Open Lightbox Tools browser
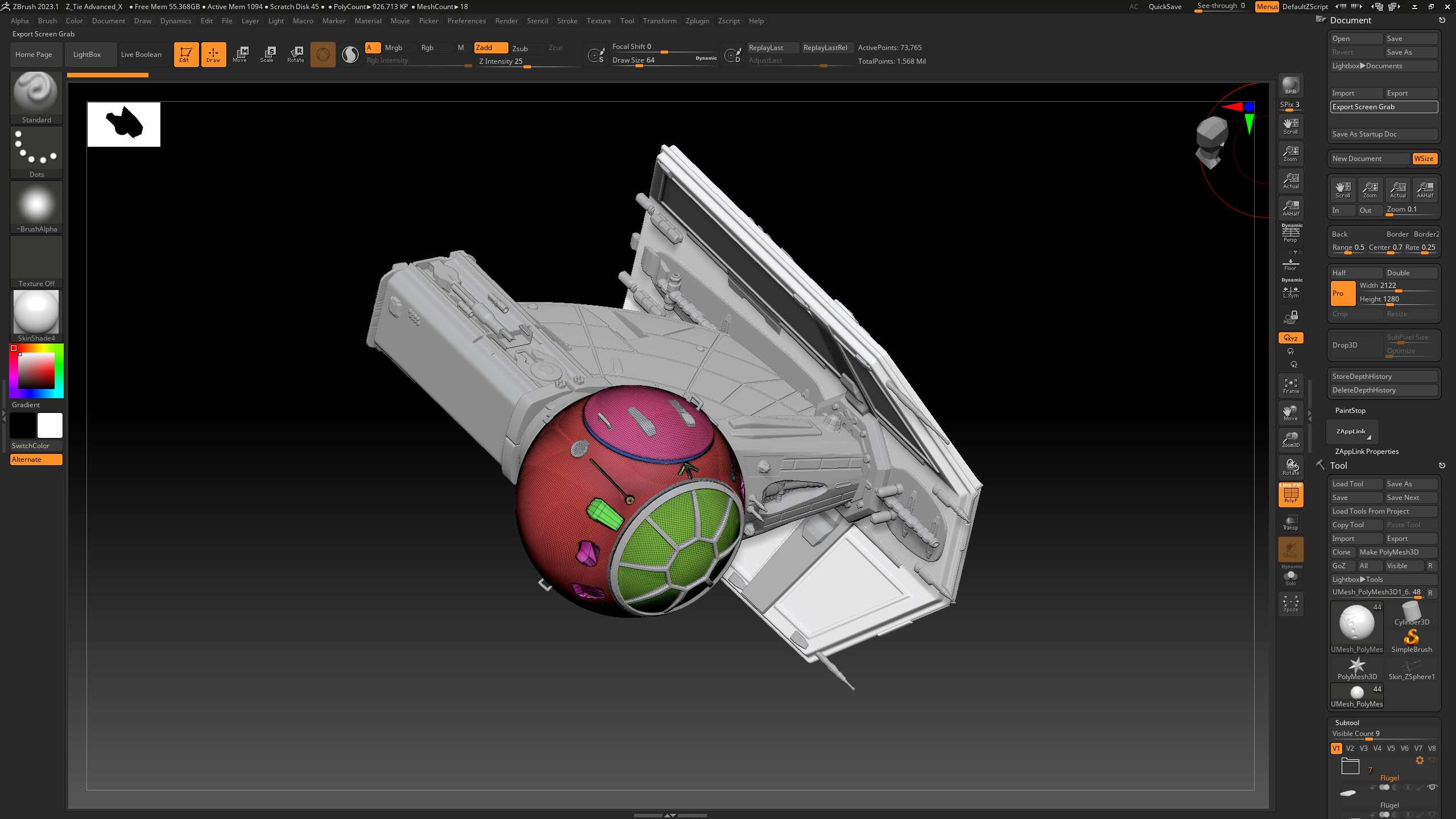This screenshot has width=1456, height=819. pyautogui.click(x=1383, y=580)
